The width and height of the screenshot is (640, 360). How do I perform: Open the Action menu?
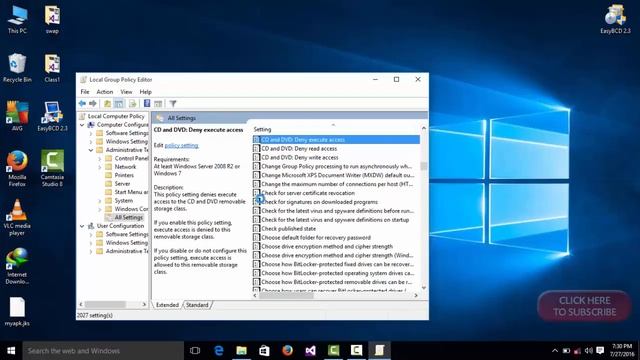pos(104,92)
